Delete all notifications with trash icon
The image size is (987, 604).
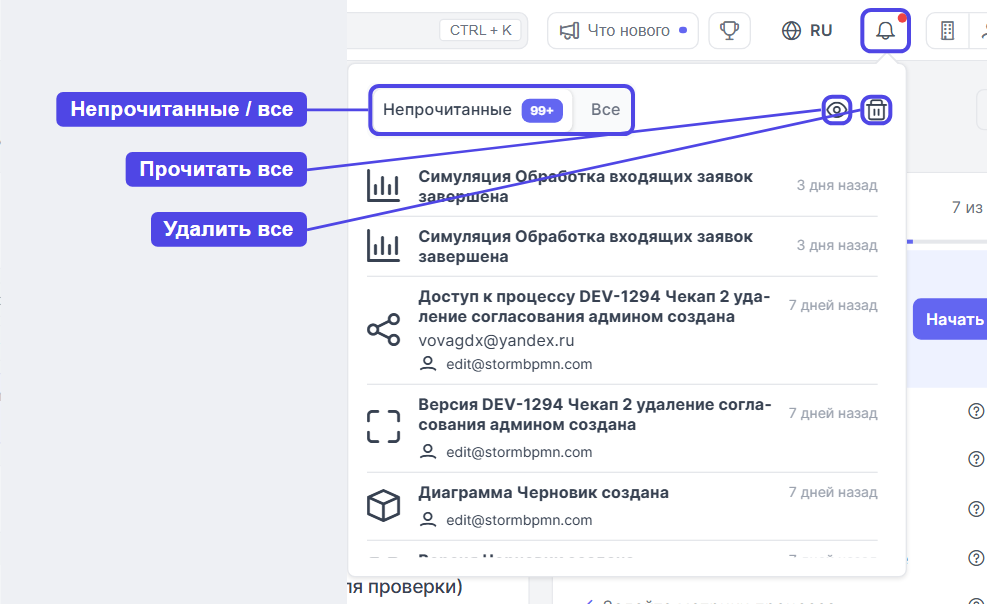tap(876, 110)
